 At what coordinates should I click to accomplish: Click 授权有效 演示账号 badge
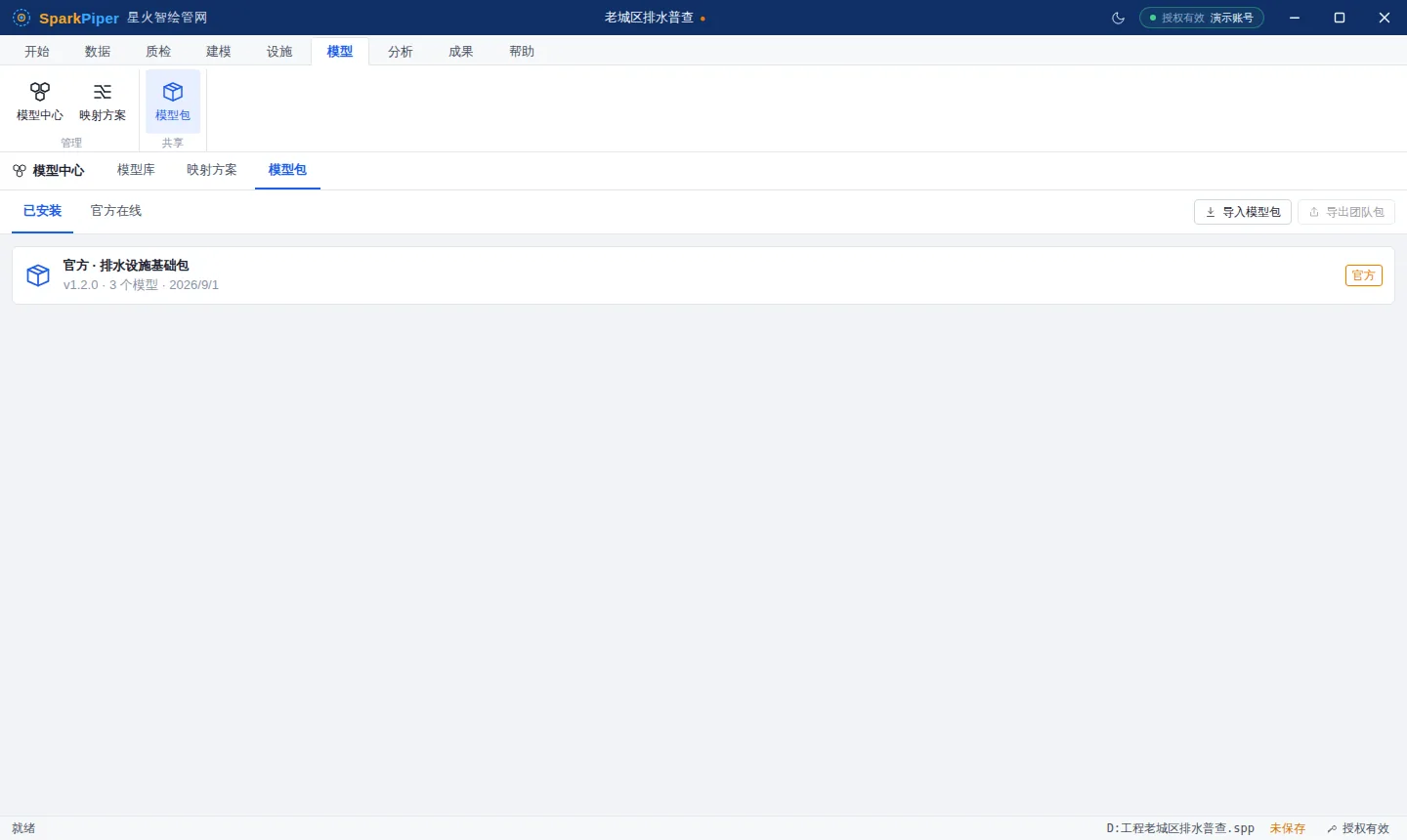pyautogui.click(x=1202, y=18)
